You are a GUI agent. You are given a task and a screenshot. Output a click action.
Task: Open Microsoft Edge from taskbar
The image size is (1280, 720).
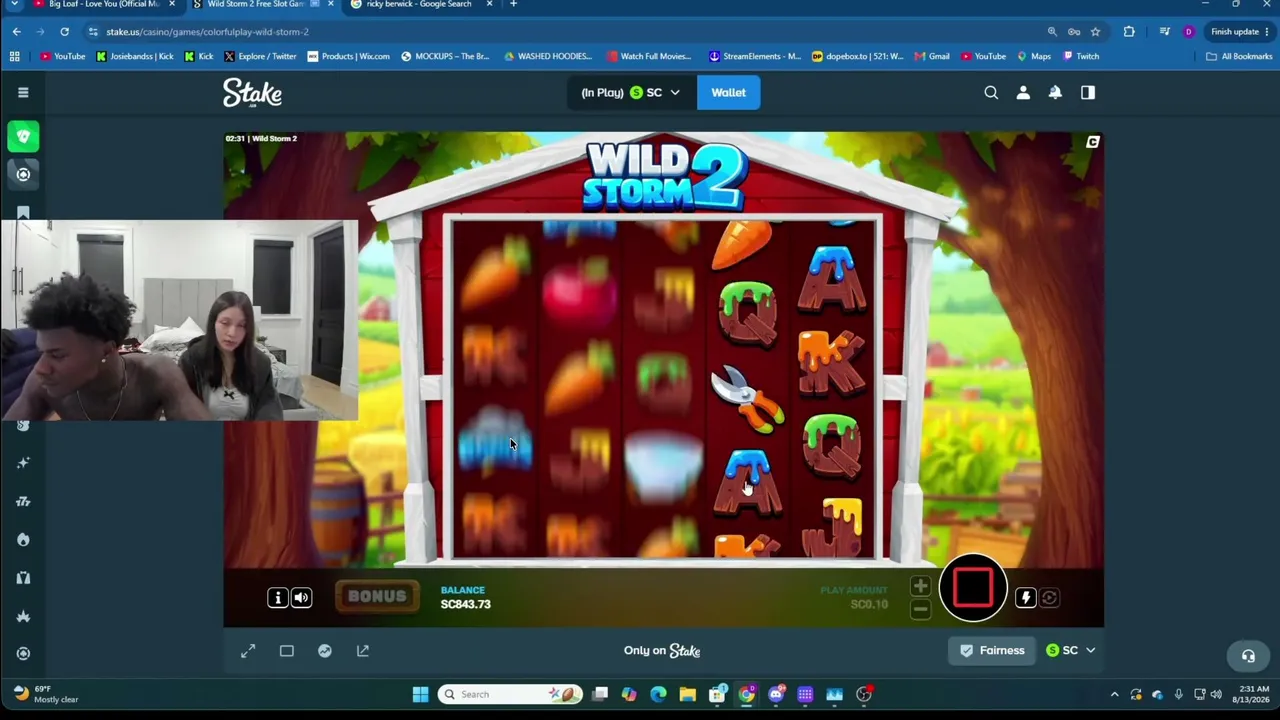[x=658, y=694]
